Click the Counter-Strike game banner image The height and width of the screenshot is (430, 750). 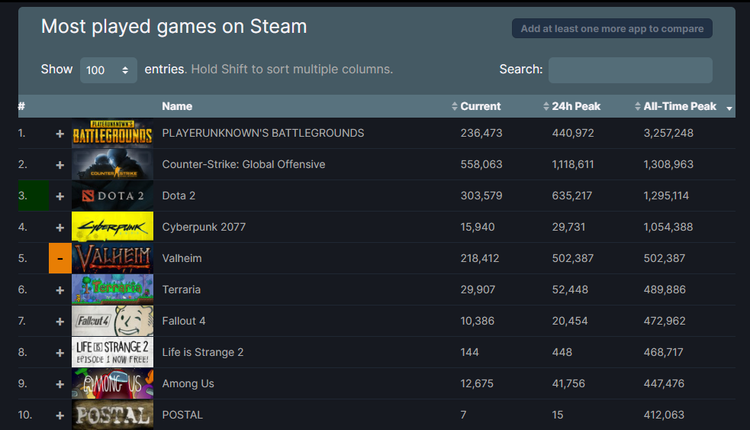112,164
